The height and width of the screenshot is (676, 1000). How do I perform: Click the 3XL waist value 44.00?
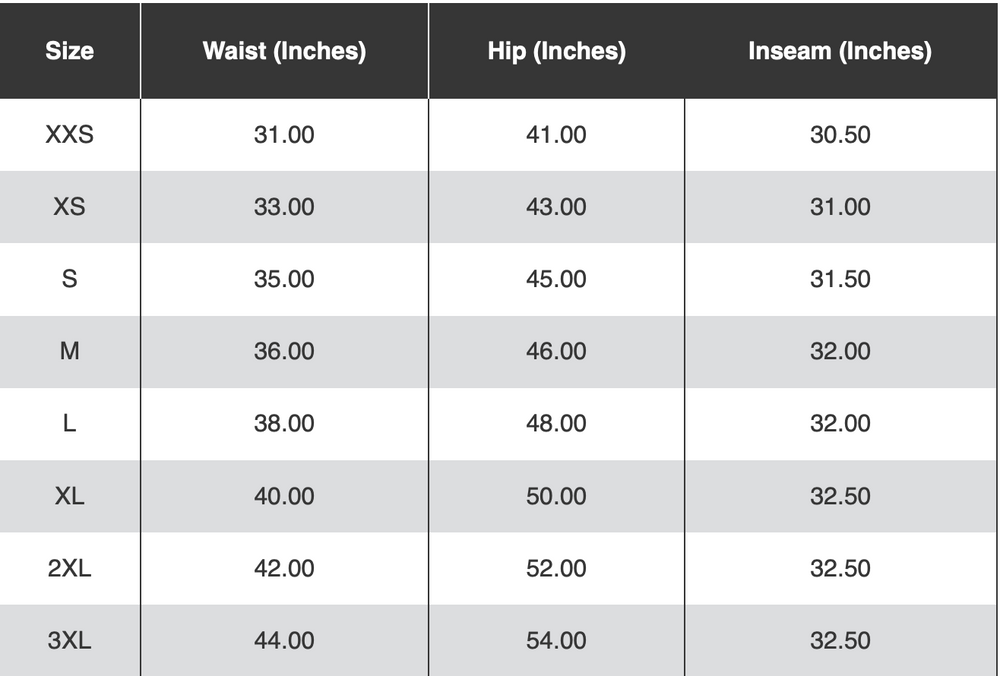(x=284, y=640)
